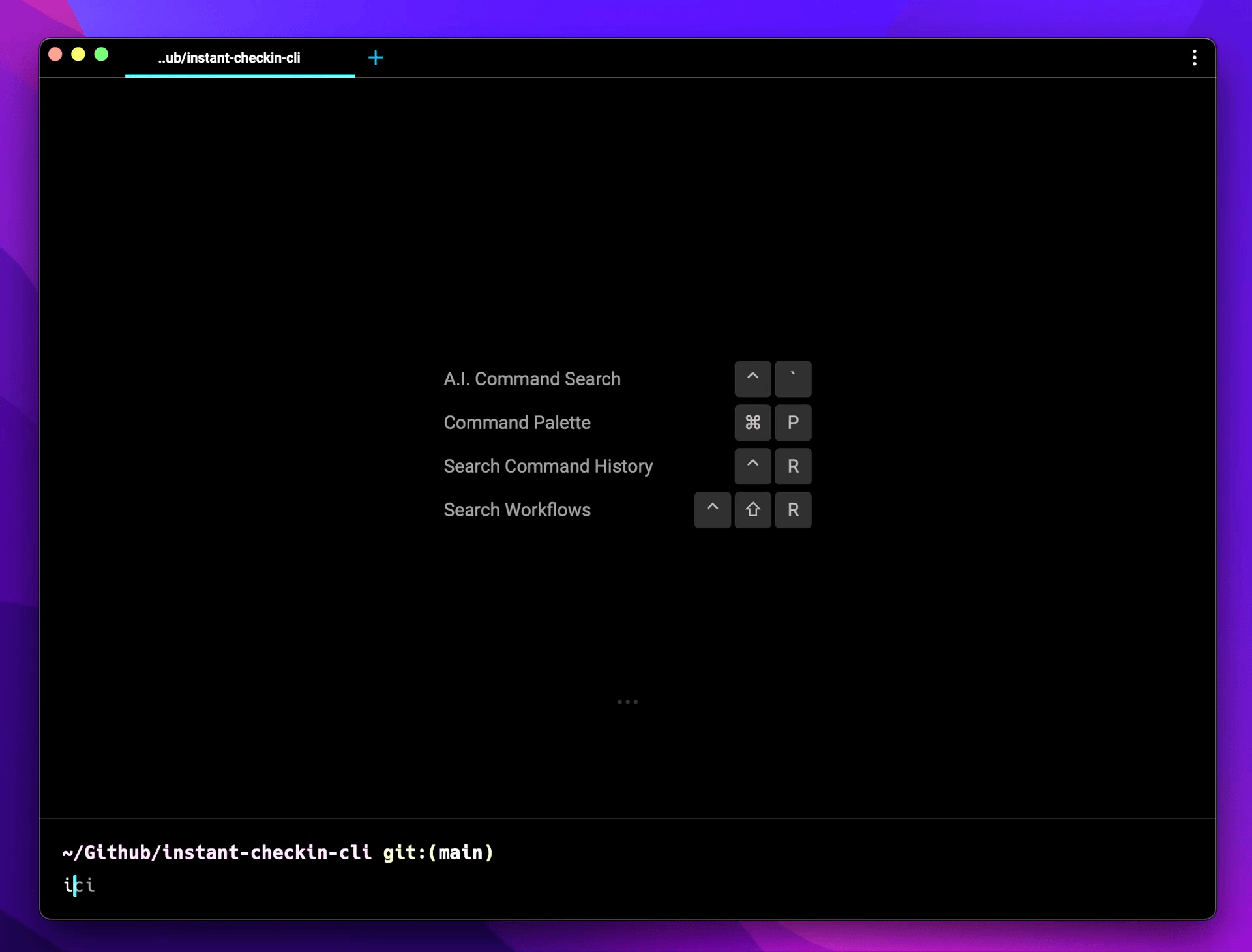1252x952 pixels.
Task: Open the vertical three-dot menu
Action: coord(1194,58)
